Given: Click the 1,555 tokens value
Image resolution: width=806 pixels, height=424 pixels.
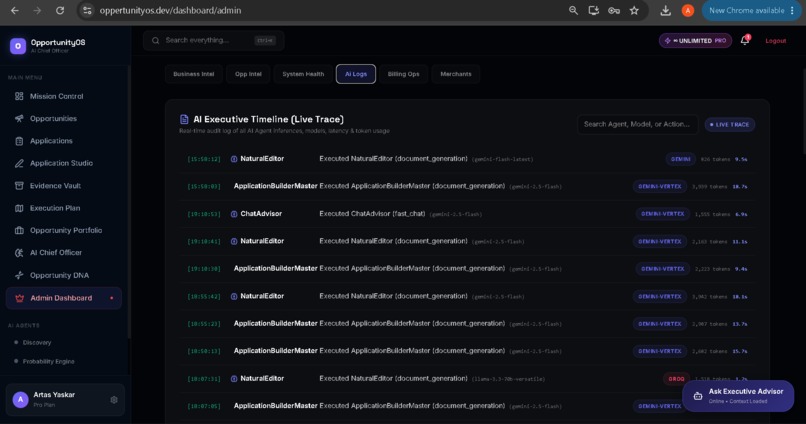Looking at the screenshot, I should [712, 214].
